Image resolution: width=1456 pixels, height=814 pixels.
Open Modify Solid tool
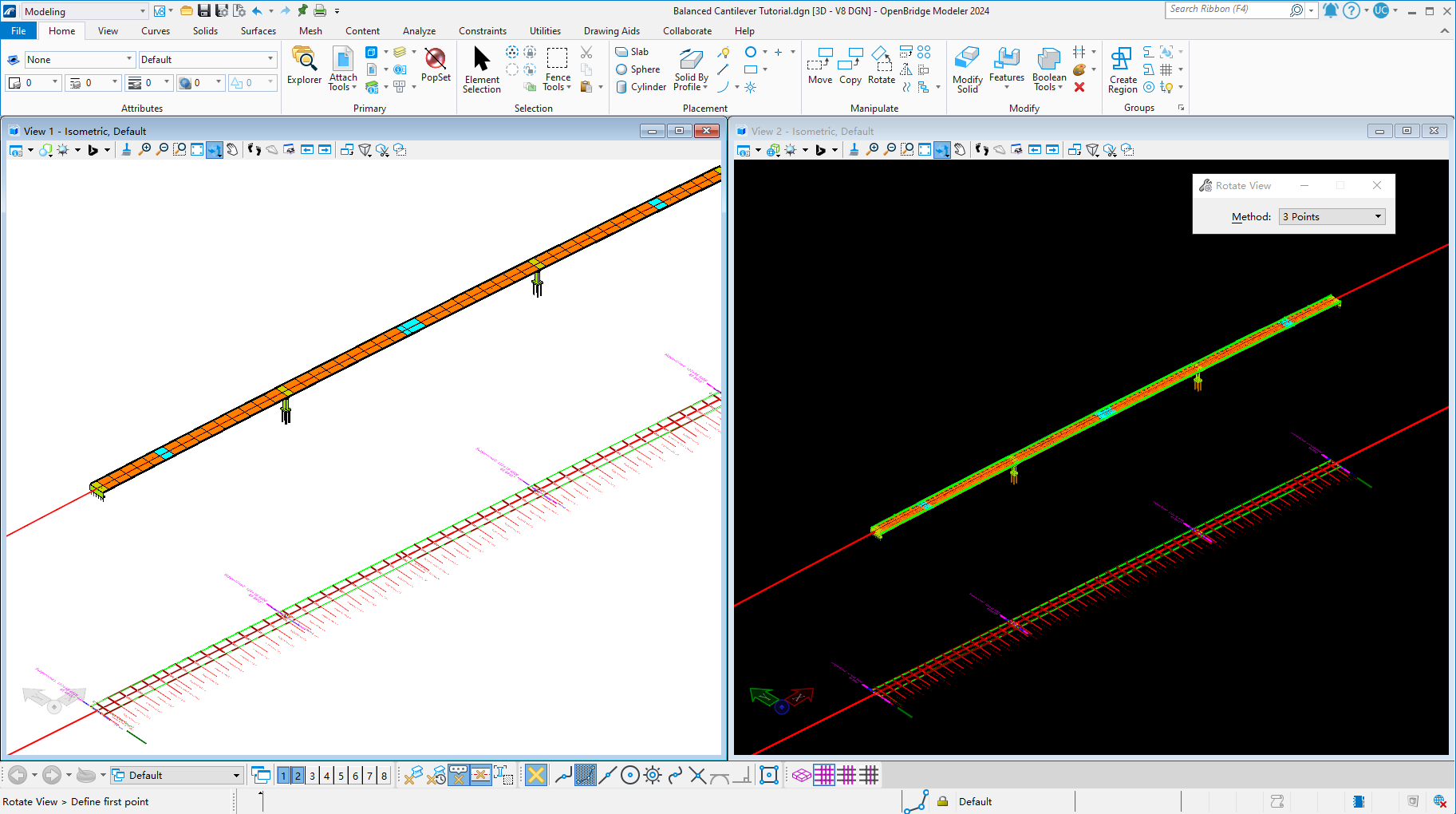tap(966, 68)
